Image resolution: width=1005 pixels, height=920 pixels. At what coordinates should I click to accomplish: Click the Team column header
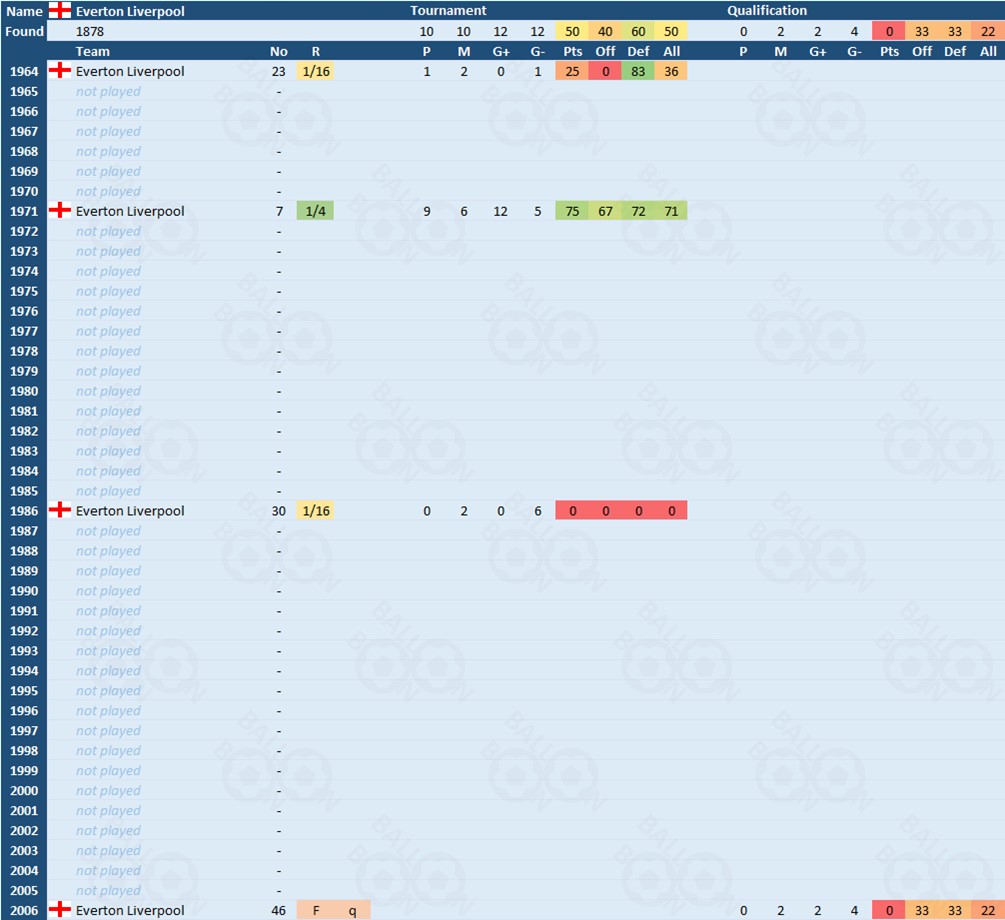click(x=93, y=51)
